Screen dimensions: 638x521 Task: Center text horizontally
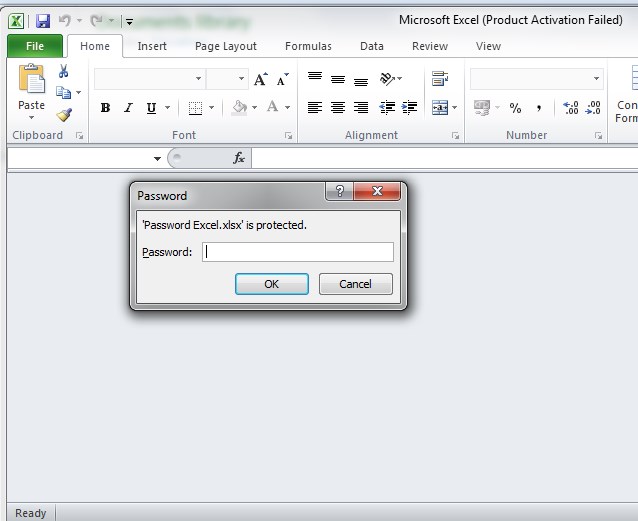pos(338,108)
